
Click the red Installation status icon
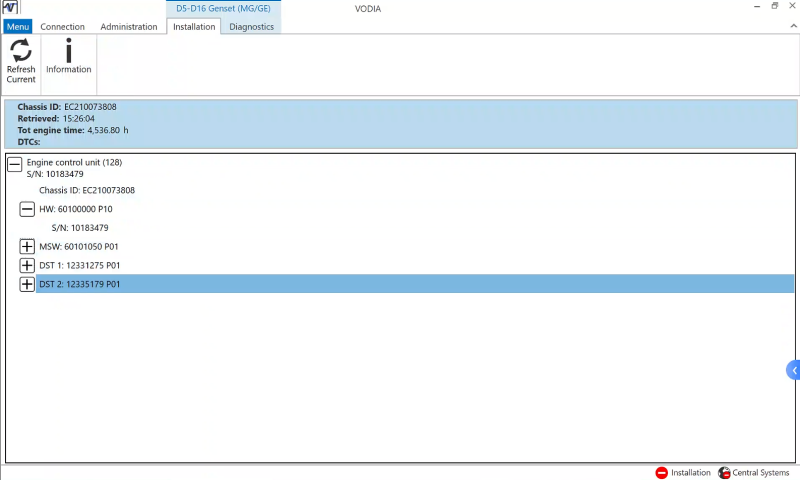tap(661, 473)
